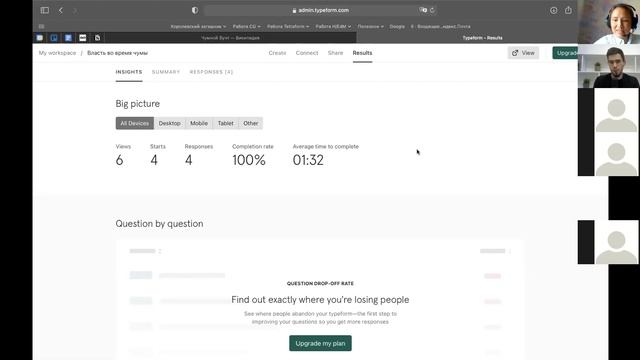Click the 100% completion rate value
The height and width of the screenshot is (360, 640).
249,160
